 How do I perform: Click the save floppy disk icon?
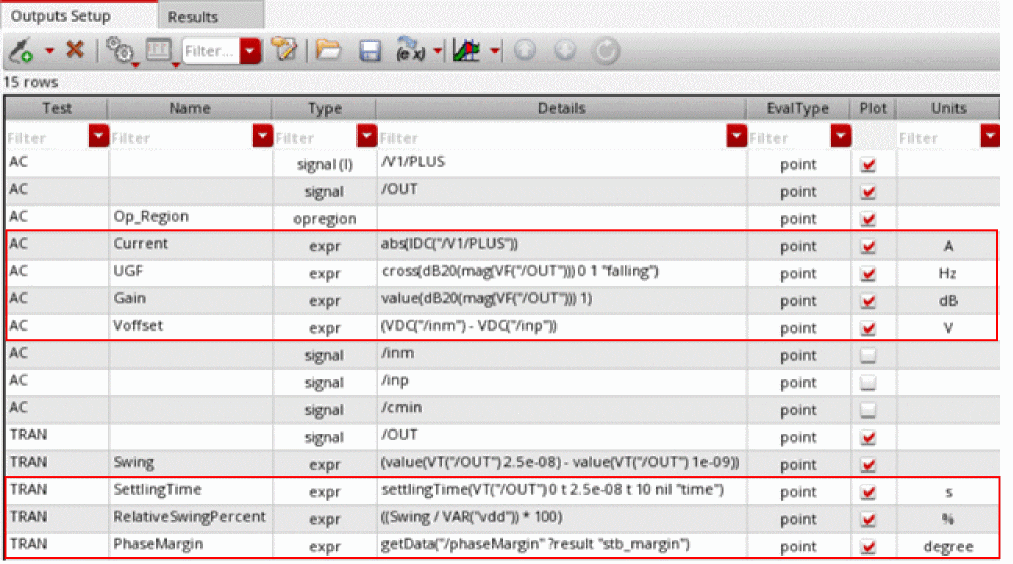pyautogui.click(x=370, y=50)
